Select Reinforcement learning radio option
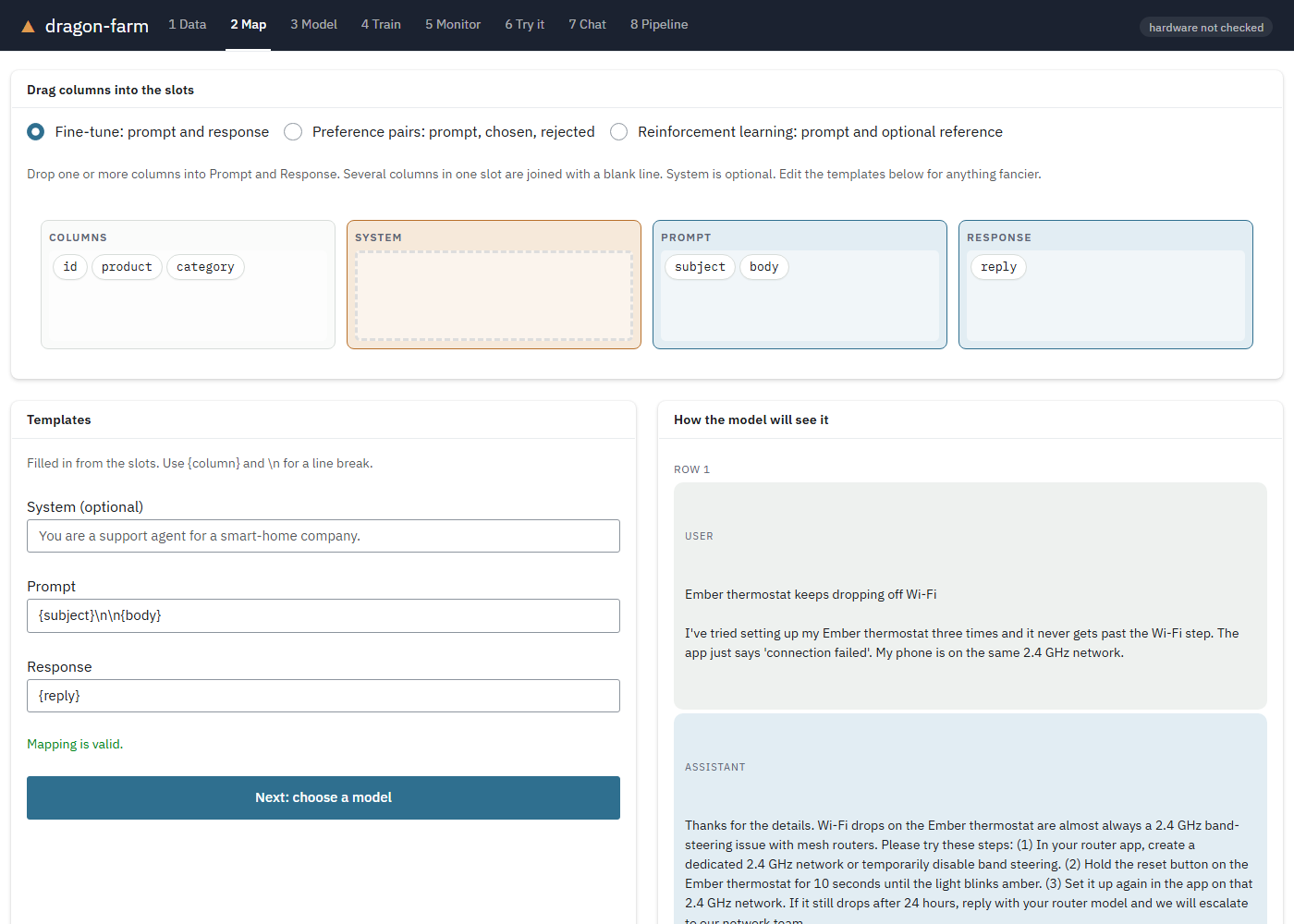The image size is (1294, 924). (618, 132)
